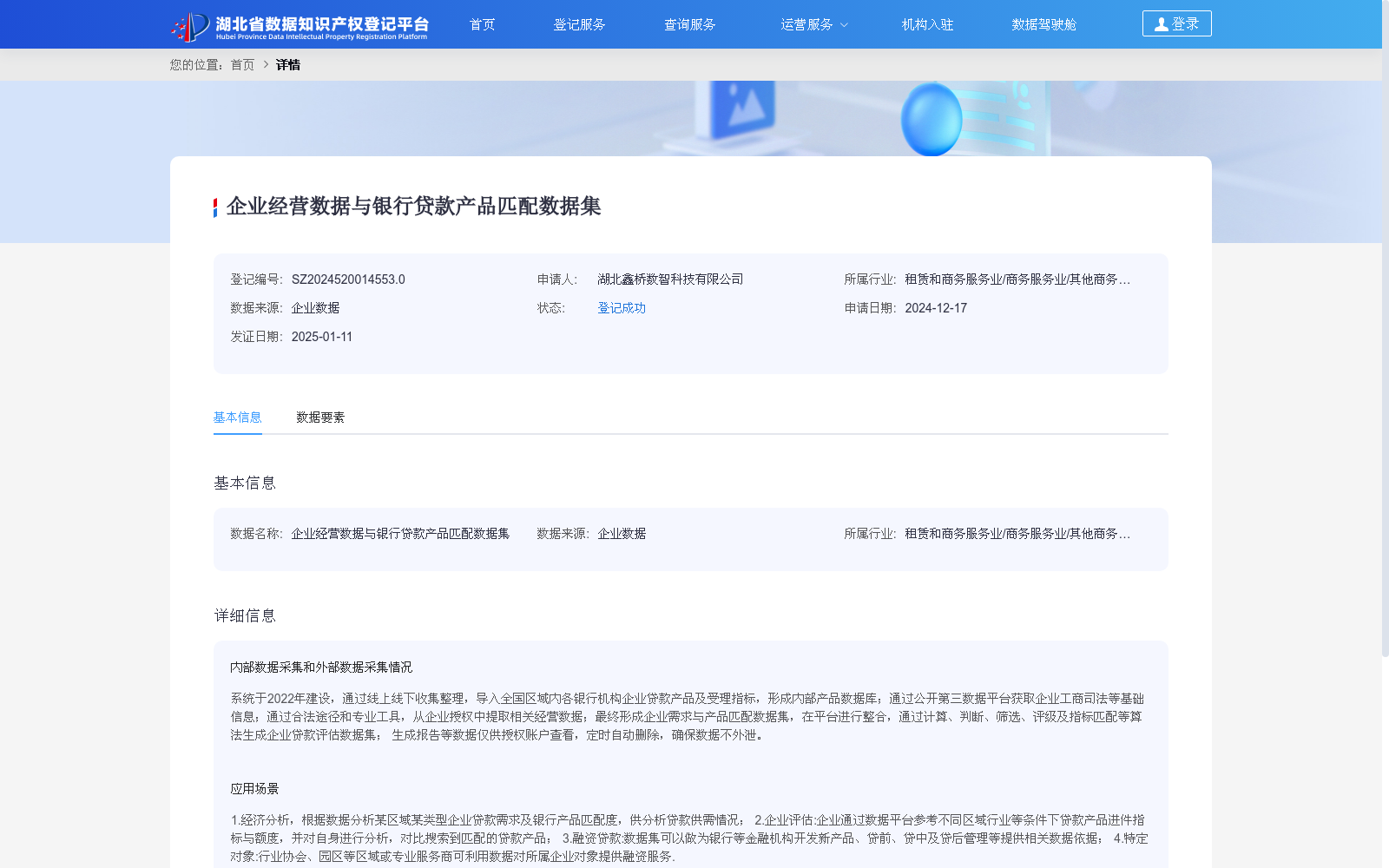Click the 详情 breadcrumb item
1389x868 pixels.
tap(288, 65)
